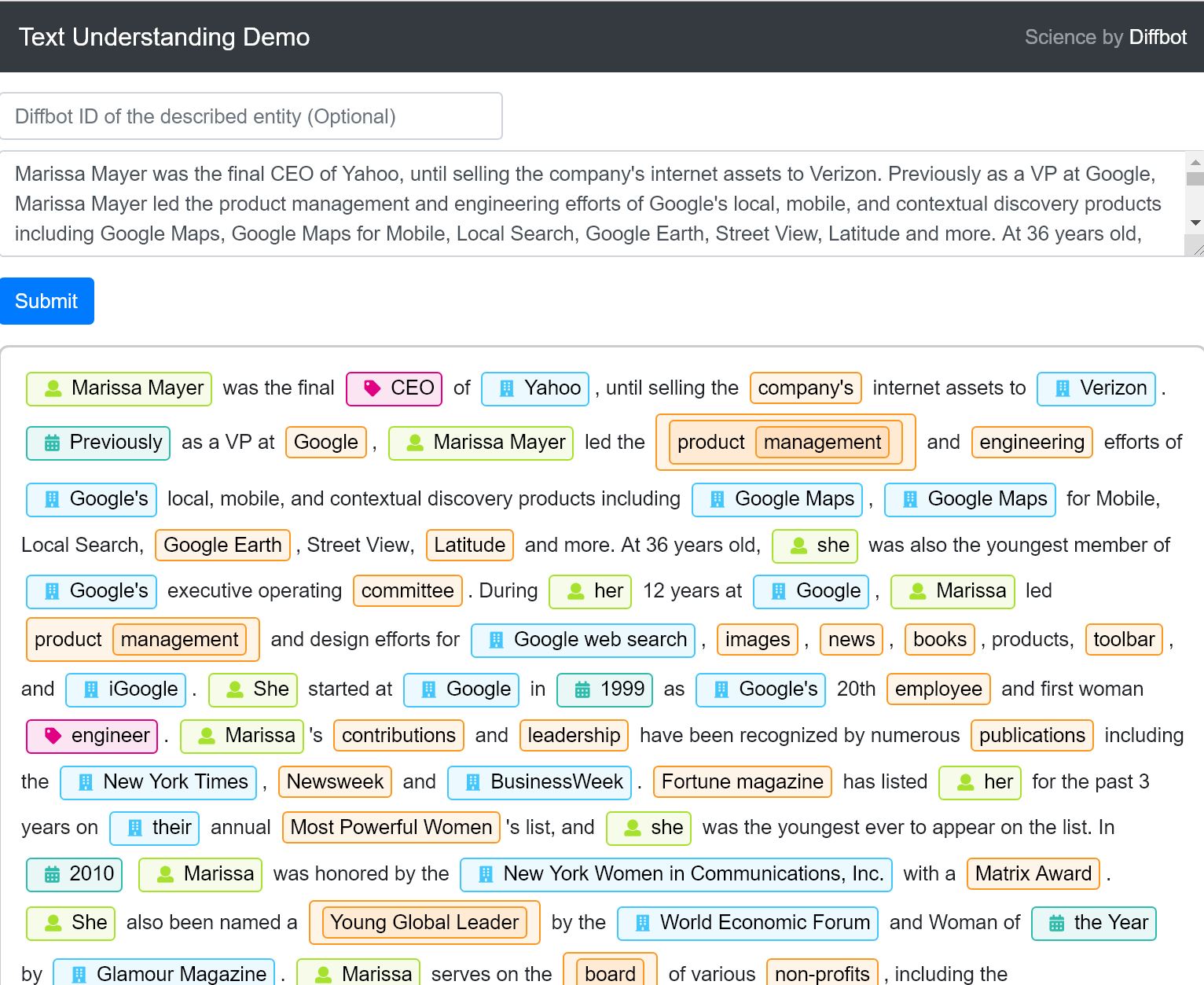Screen dimensions: 1204x985
Task: Click the tag icon beside engineer
Action: pos(53,736)
